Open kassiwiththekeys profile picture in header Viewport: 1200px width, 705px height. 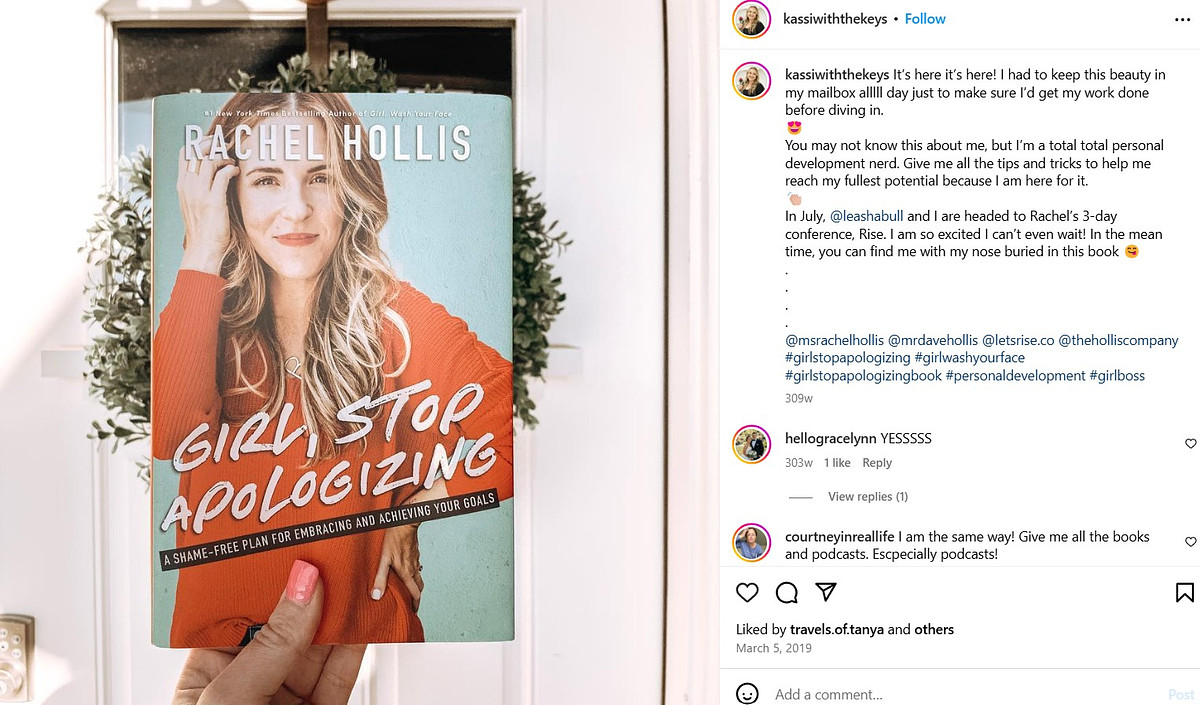click(x=751, y=19)
